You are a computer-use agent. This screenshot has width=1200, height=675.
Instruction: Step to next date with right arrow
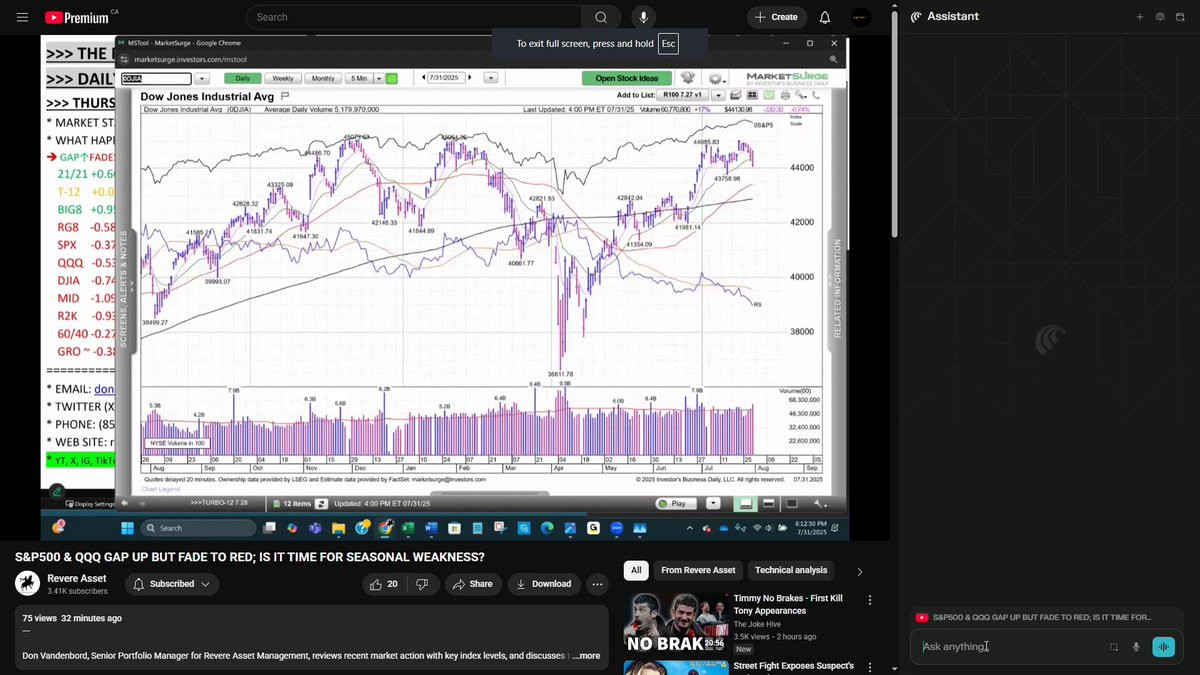point(469,77)
